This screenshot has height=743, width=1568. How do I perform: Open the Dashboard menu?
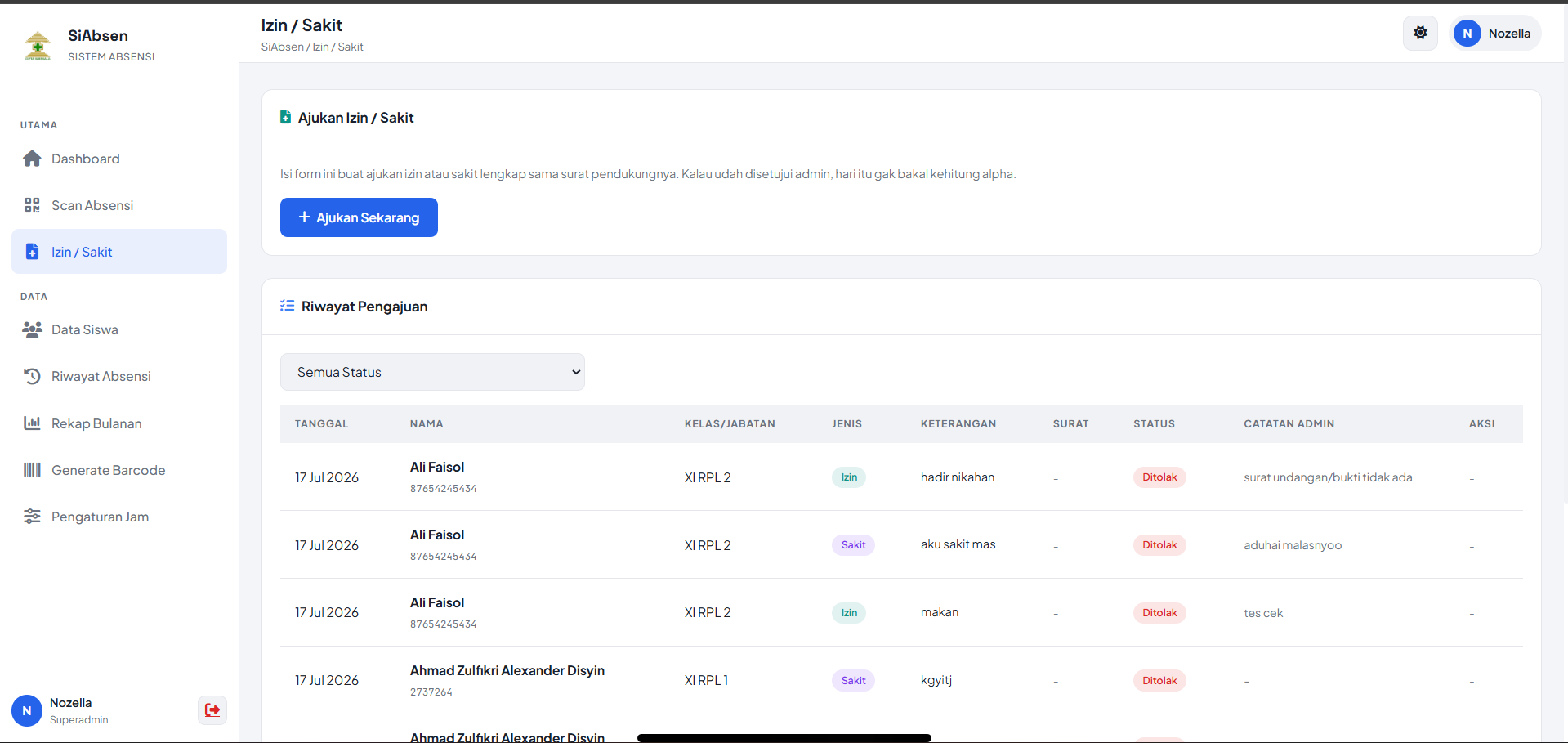click(119, 159)
